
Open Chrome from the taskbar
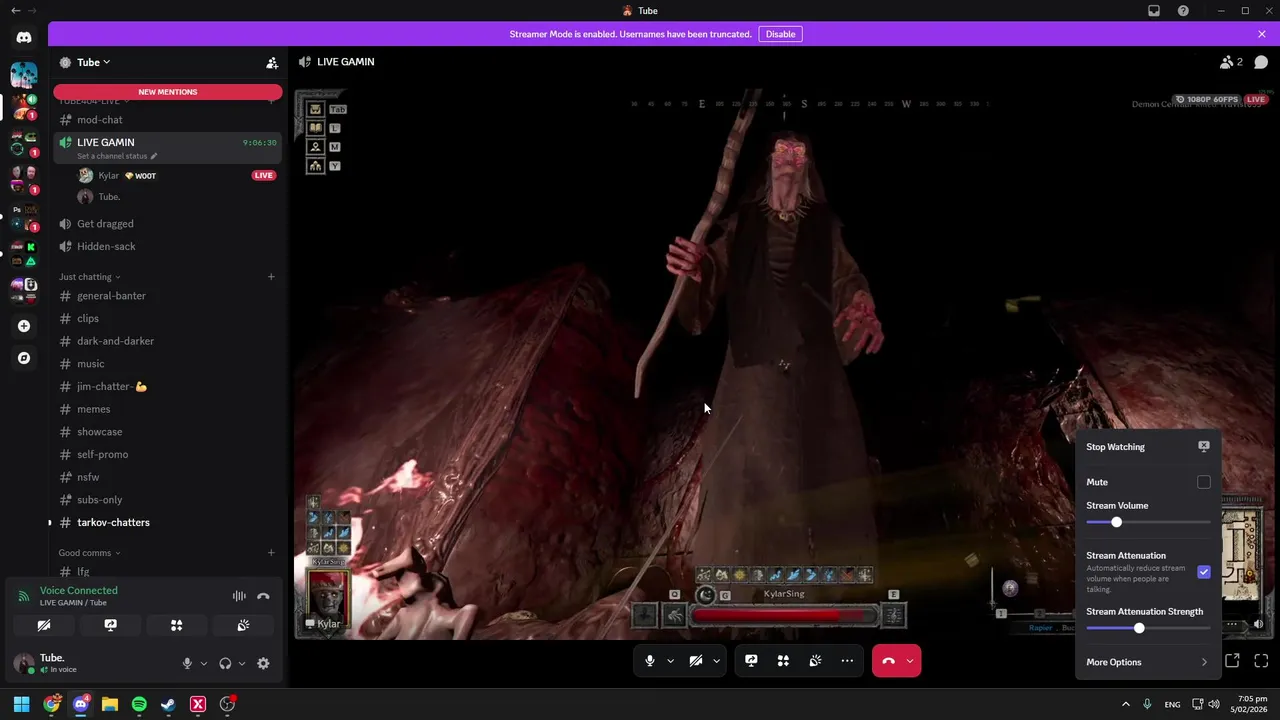tap(51, 704)
